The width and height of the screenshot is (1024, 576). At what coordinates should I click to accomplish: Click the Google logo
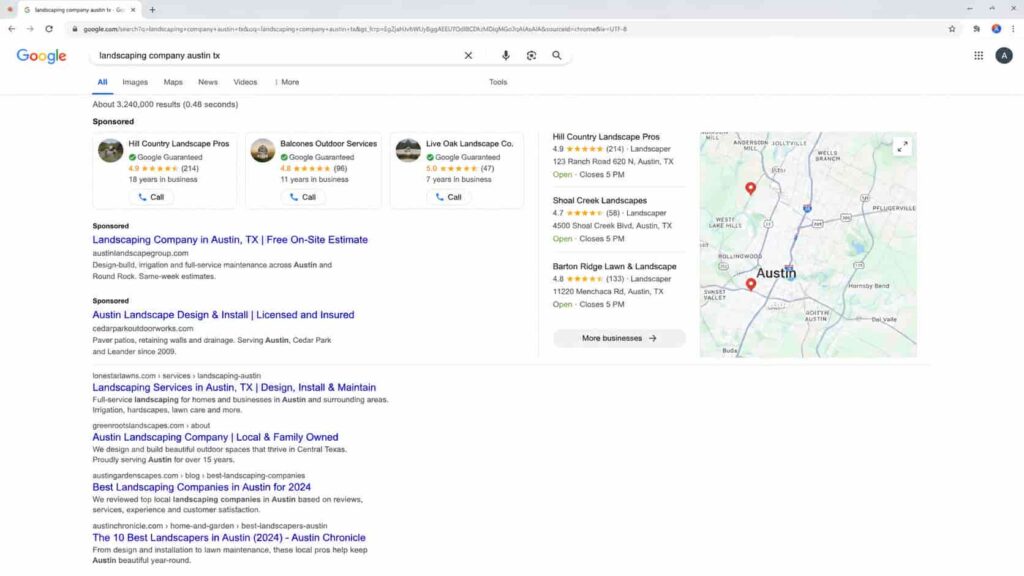point(41,56)
